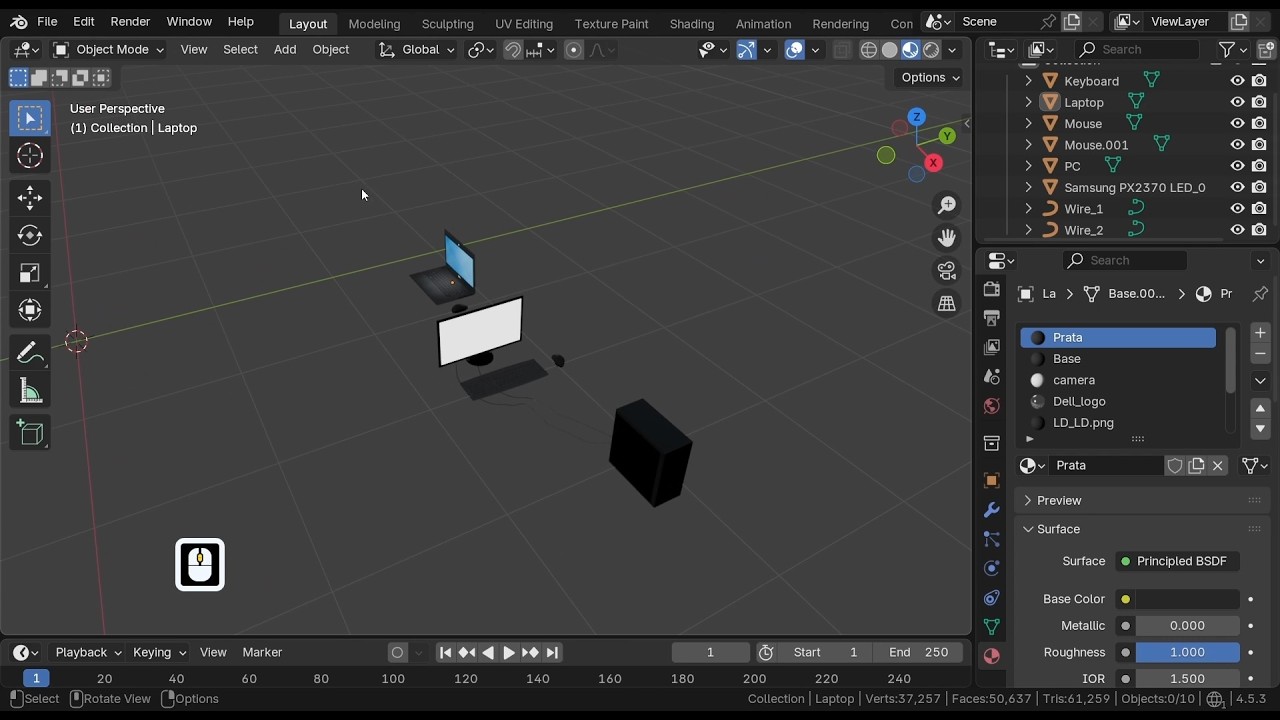Open the Material properties tab
Image resolution: width=1280 pixels, height=720 pixels.
(991, 656)
